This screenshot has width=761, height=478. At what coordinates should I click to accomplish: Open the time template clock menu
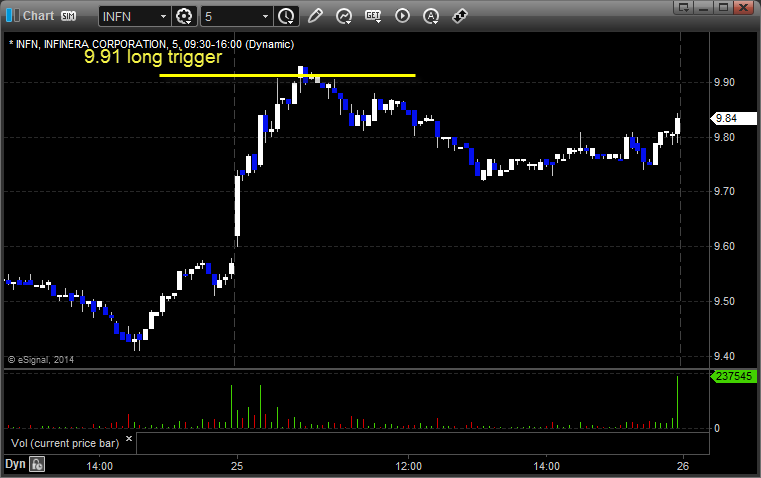pos(286,16)
